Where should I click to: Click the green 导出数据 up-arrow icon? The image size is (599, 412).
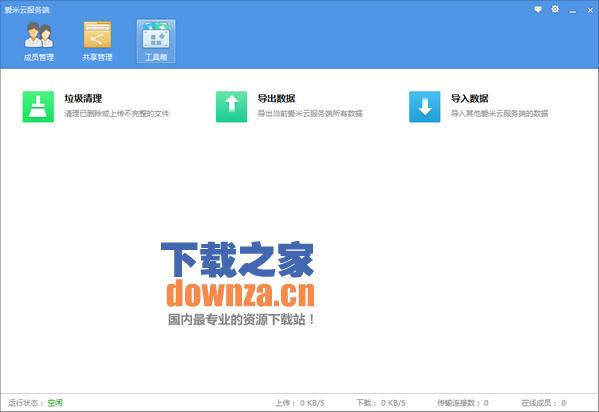[x=232, y=107]
